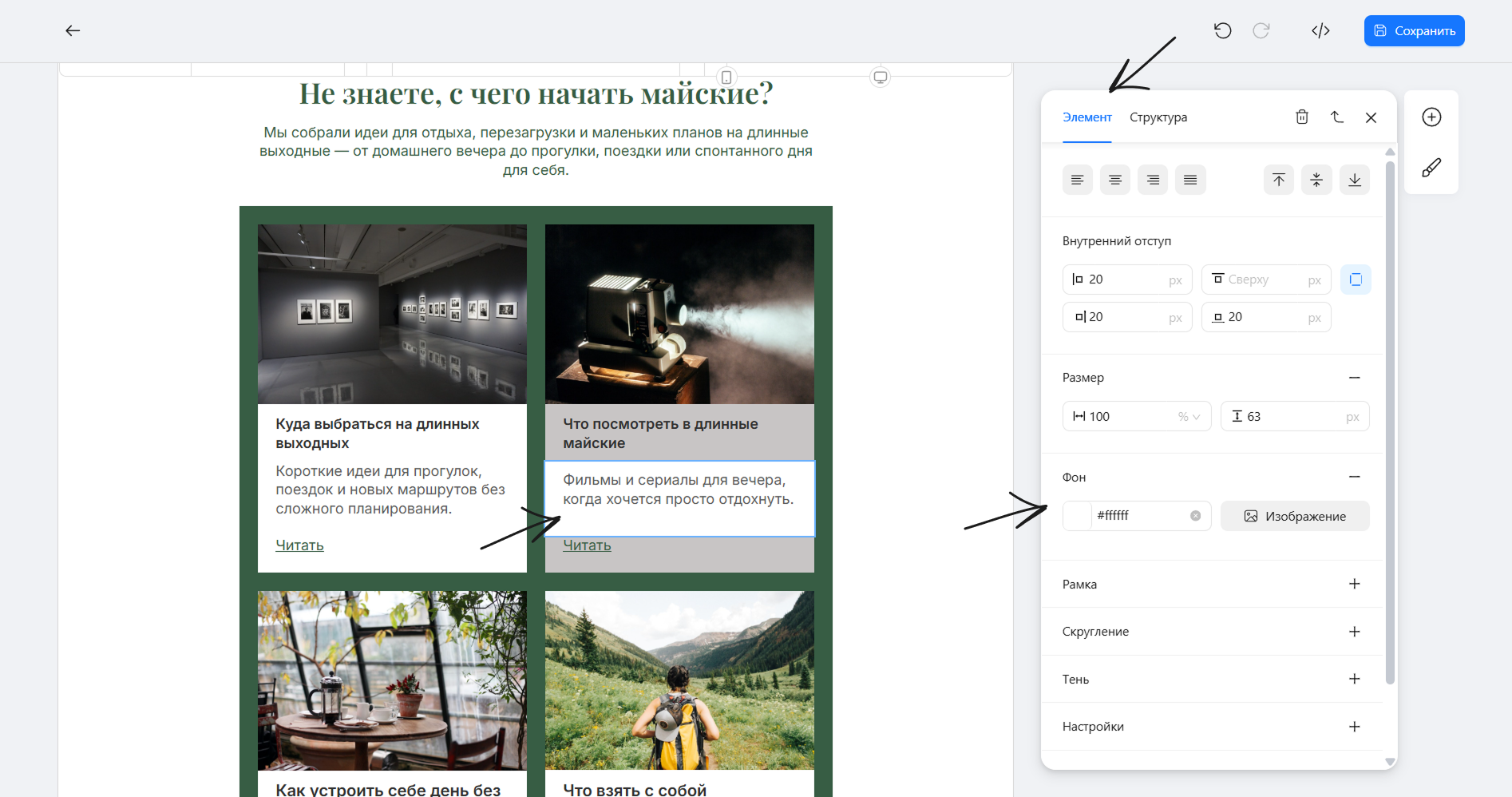Justify text alignment
Image resolution: width=1512 pixels, height=797 pixels.
point(1190,180)
